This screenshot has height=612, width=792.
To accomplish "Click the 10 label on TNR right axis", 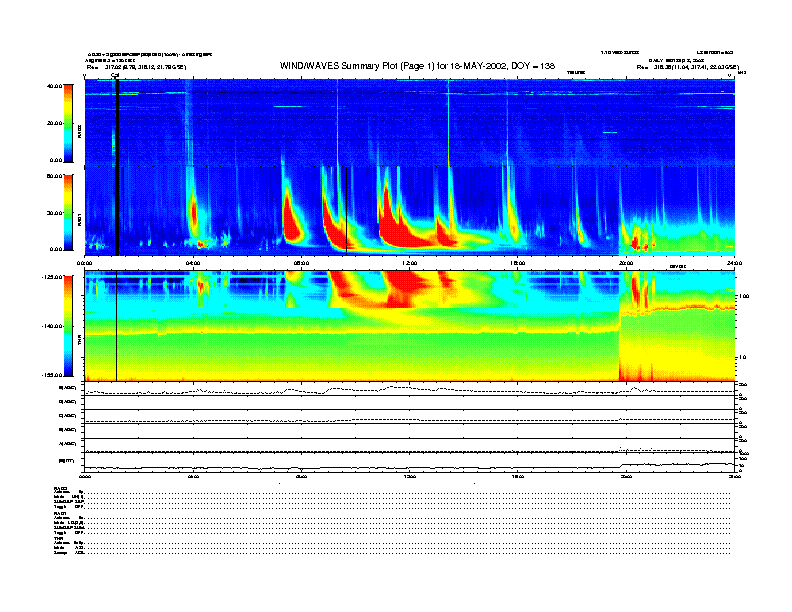I will 742,357.
